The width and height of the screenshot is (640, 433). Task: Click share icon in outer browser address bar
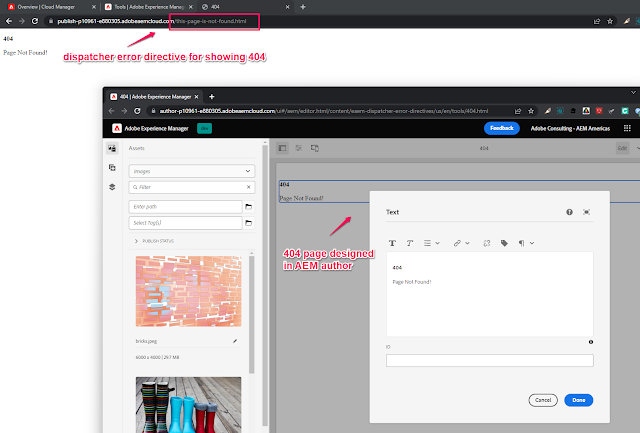(597, 21)
